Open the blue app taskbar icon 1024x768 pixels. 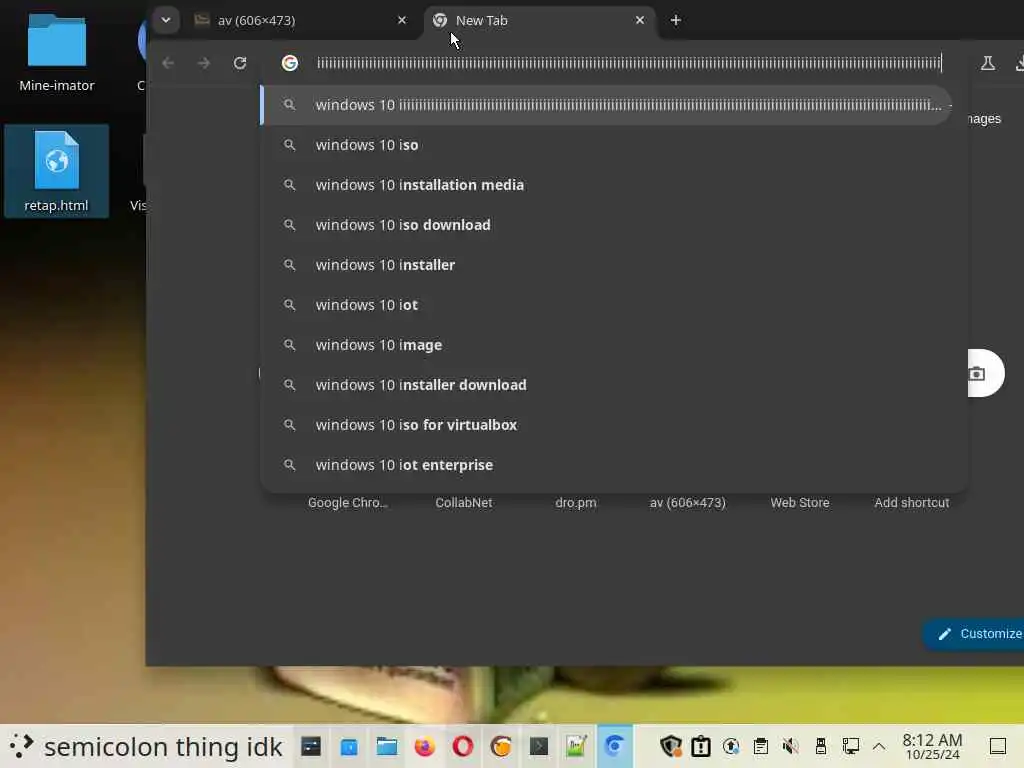[349, 746]
